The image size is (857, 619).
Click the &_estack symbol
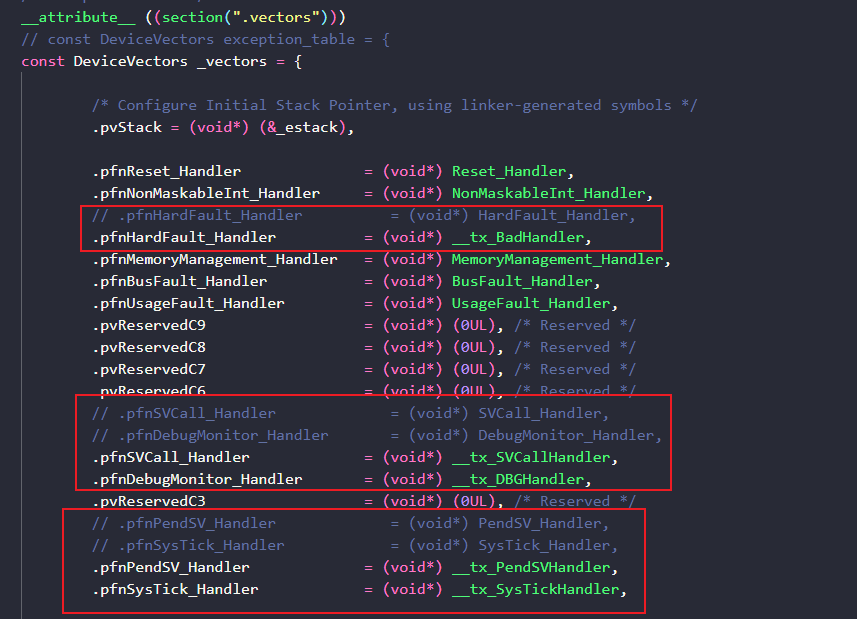point(302,127)
